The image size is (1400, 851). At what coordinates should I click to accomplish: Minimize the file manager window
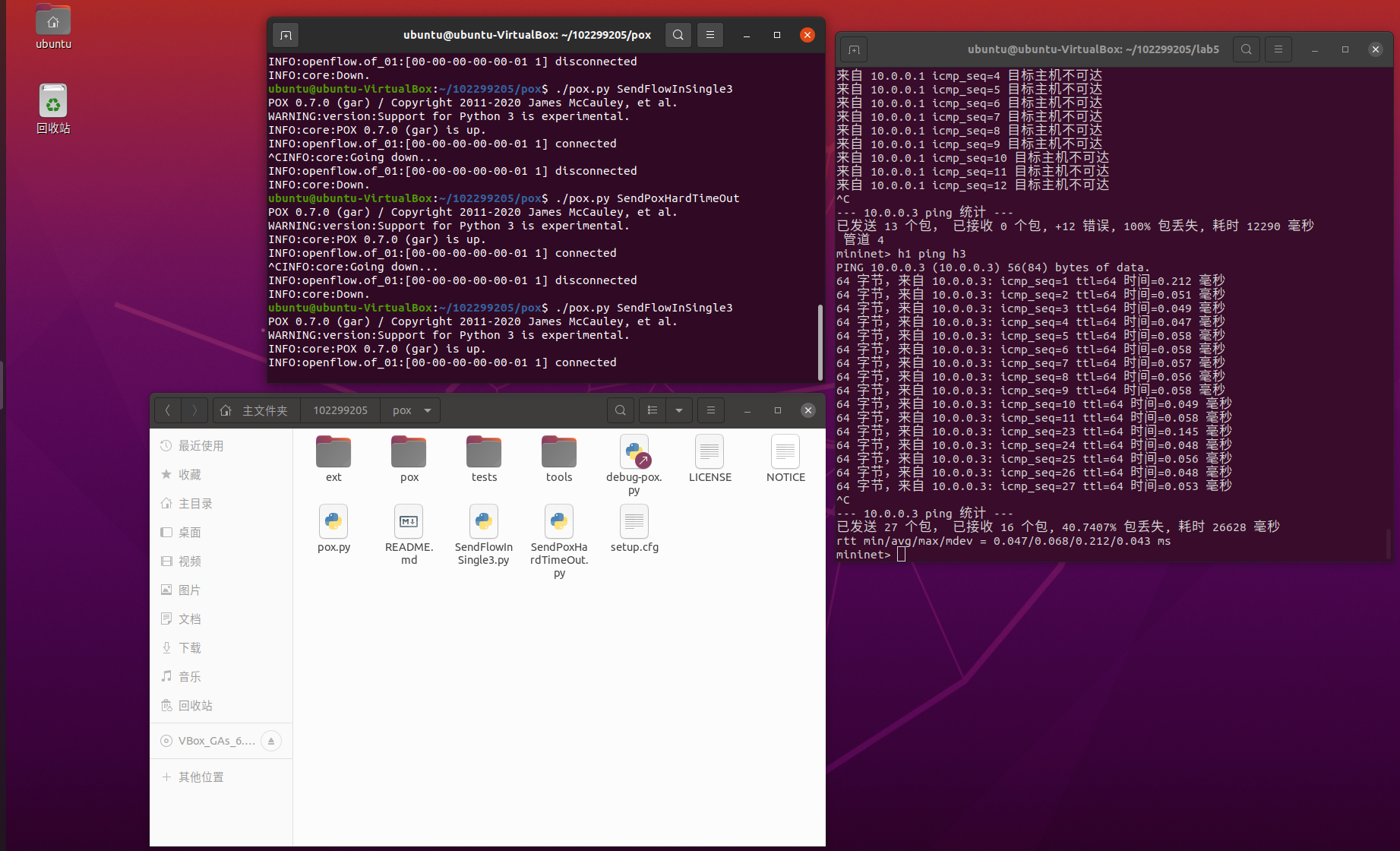pyautogui.click(x=747, y=410)
